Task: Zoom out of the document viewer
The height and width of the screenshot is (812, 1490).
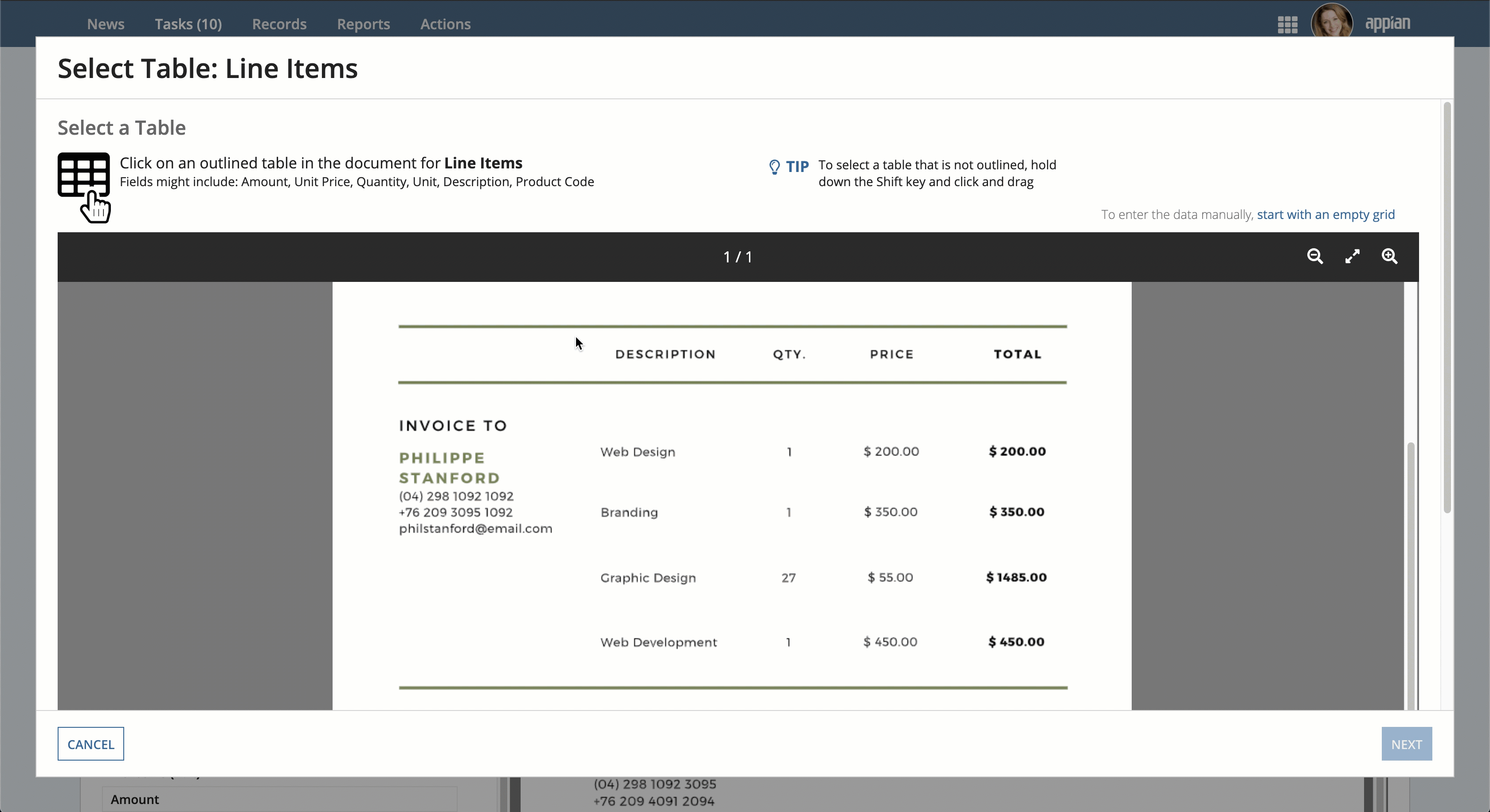Action: click(x=1315, y=256)
